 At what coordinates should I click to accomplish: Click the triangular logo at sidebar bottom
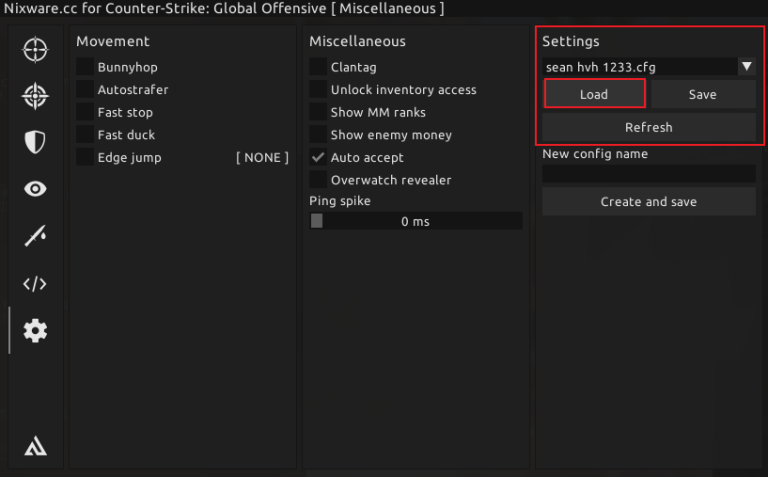[35, 446]
